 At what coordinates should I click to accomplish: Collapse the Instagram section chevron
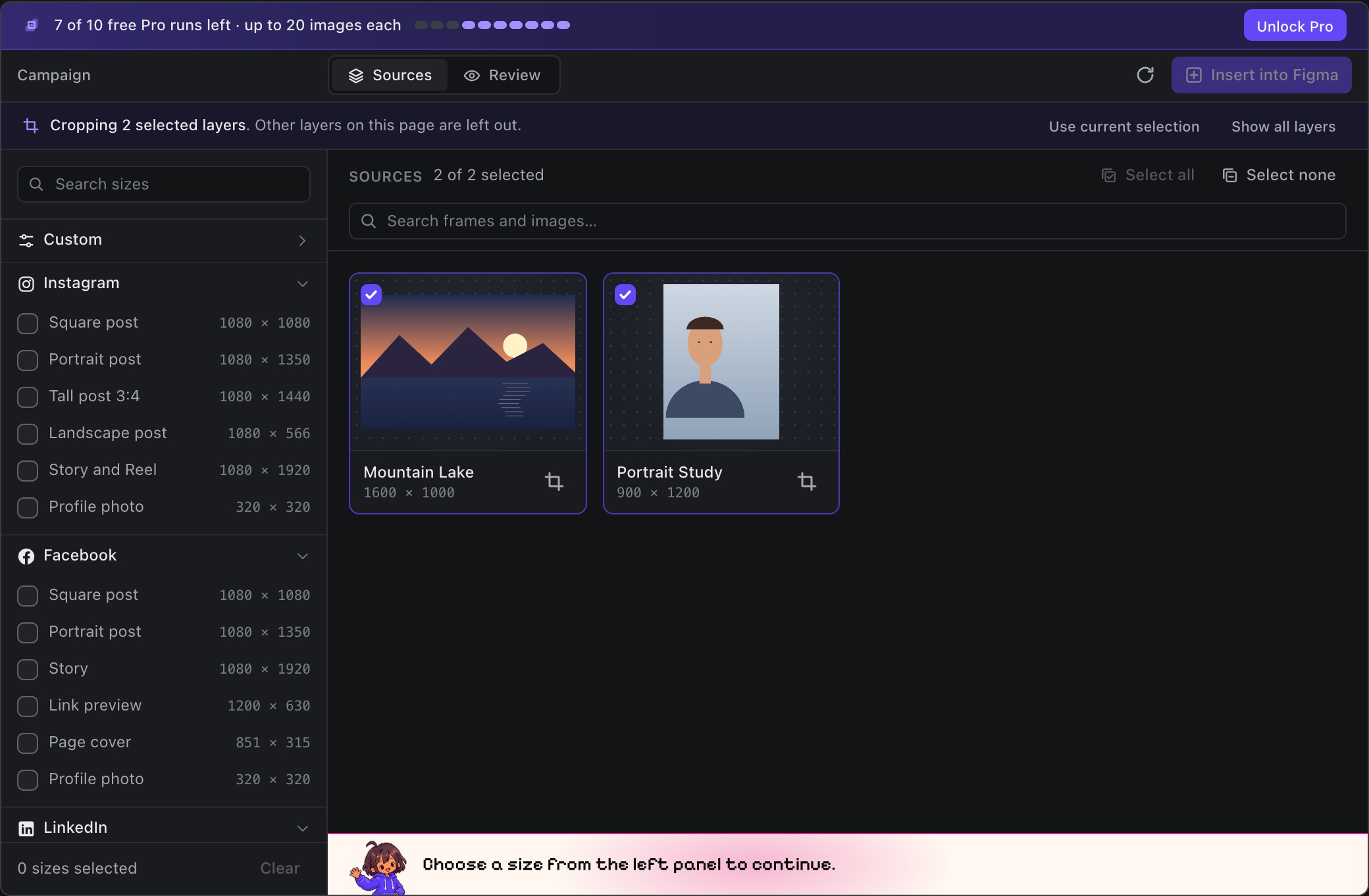[x=303, y=284]
